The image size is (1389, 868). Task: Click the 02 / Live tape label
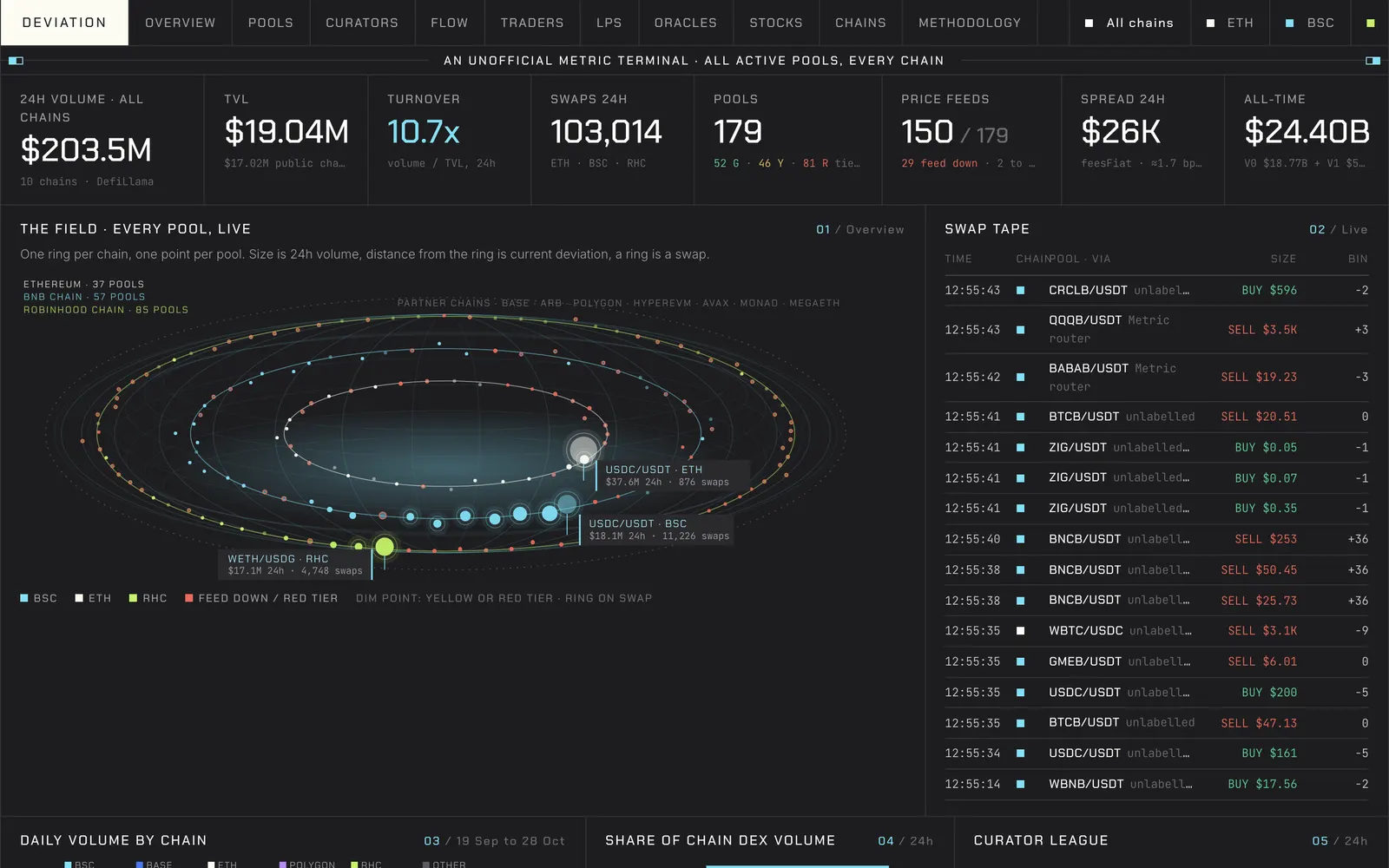(x=1338, y=229)
